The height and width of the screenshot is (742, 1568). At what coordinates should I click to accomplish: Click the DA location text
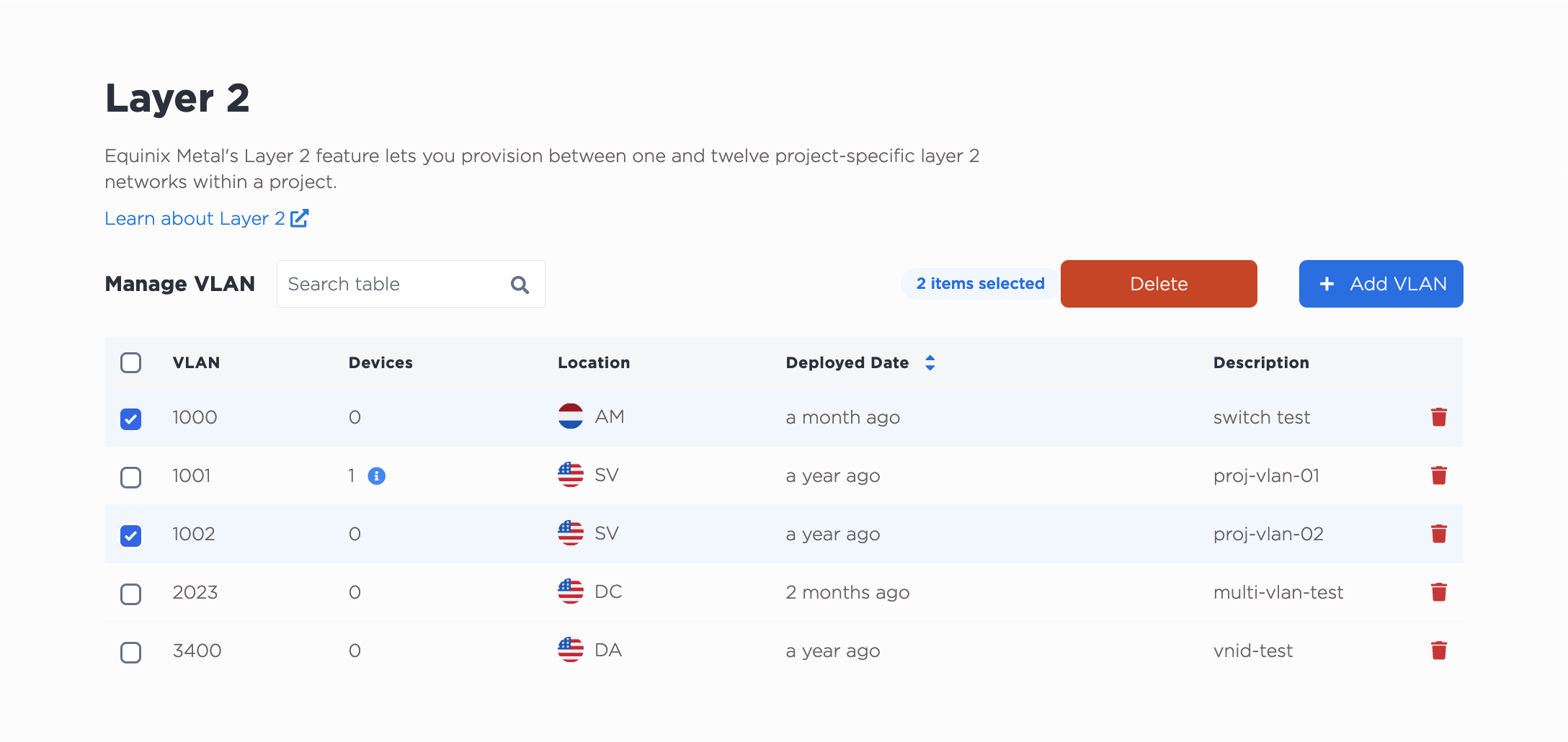(x=608, y=650)
